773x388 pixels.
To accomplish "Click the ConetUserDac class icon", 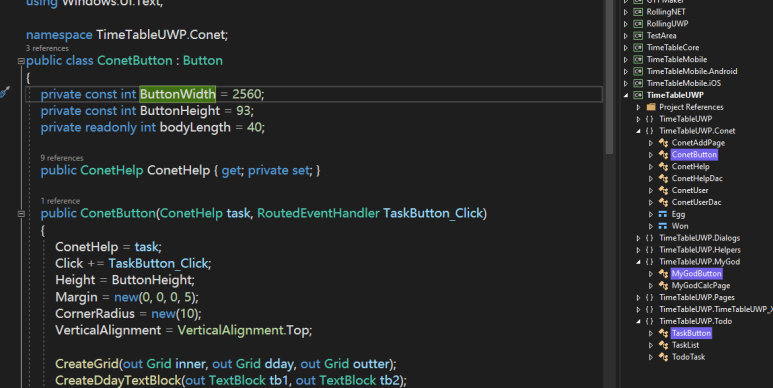I will (x=663, y=202).
